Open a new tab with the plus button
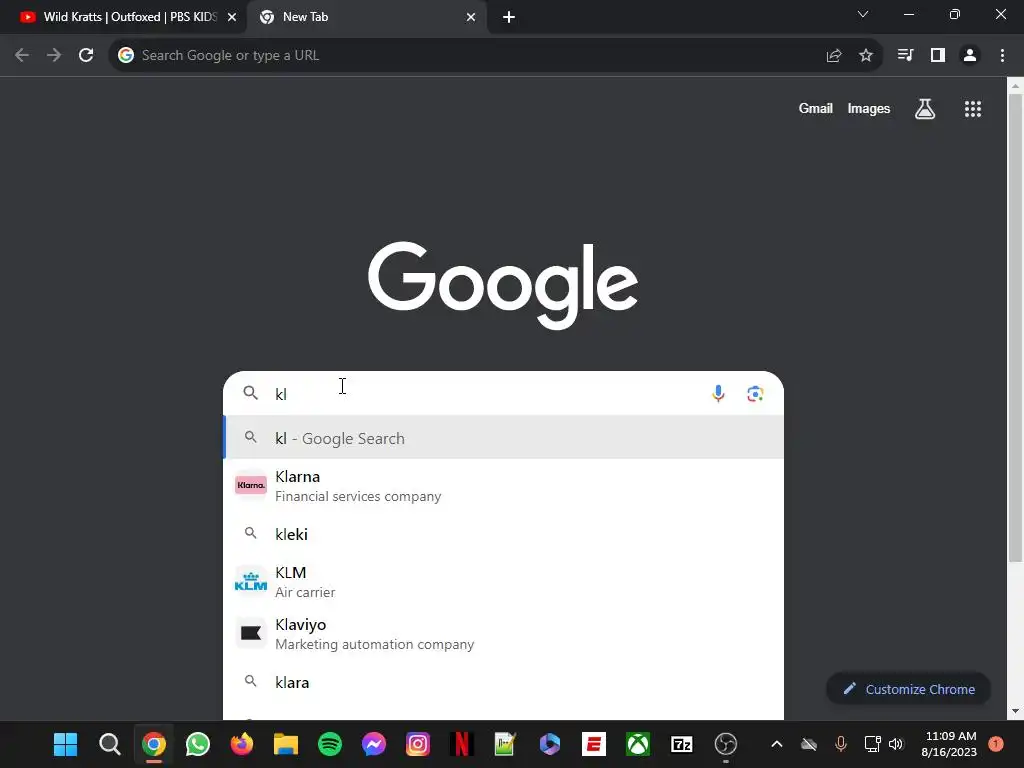This screenshot has width=1024, height=768. click(x=509, y=17)
